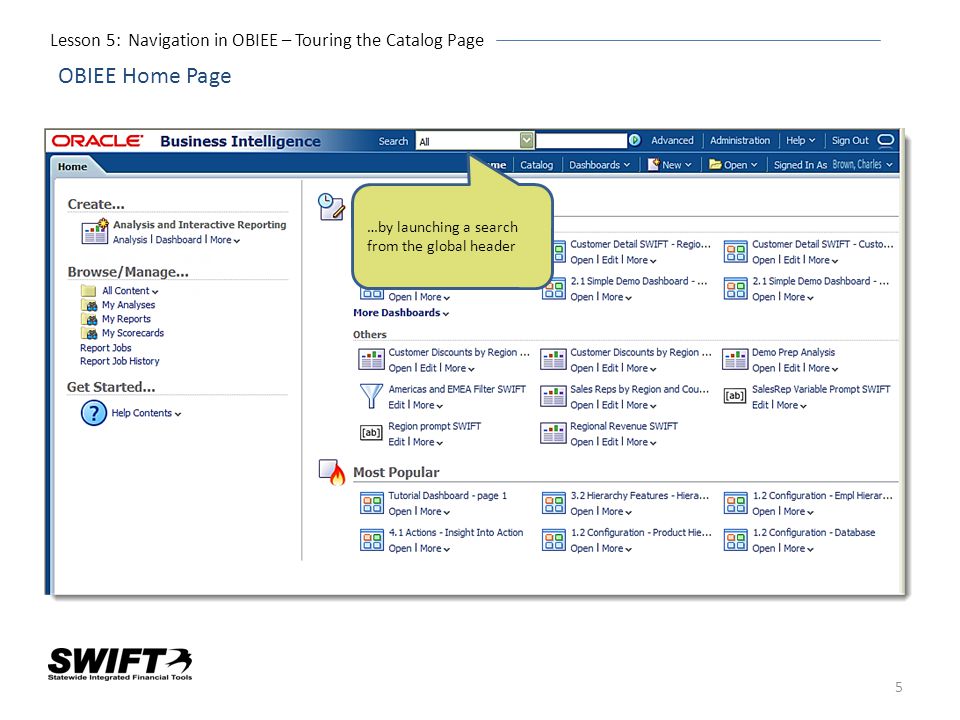Open Report Jobs
The height and width of the screenshot is (720, 960).
(105, 348)
